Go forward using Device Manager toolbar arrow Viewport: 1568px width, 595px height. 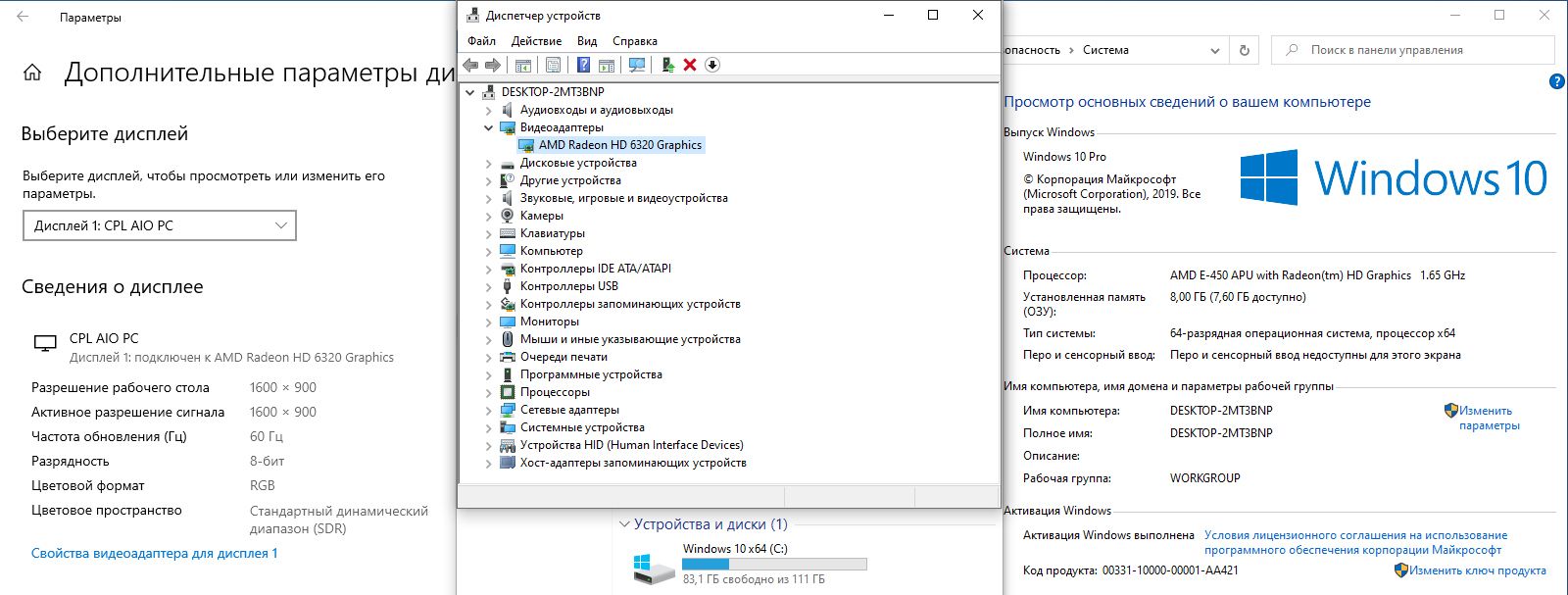point(493,65)
